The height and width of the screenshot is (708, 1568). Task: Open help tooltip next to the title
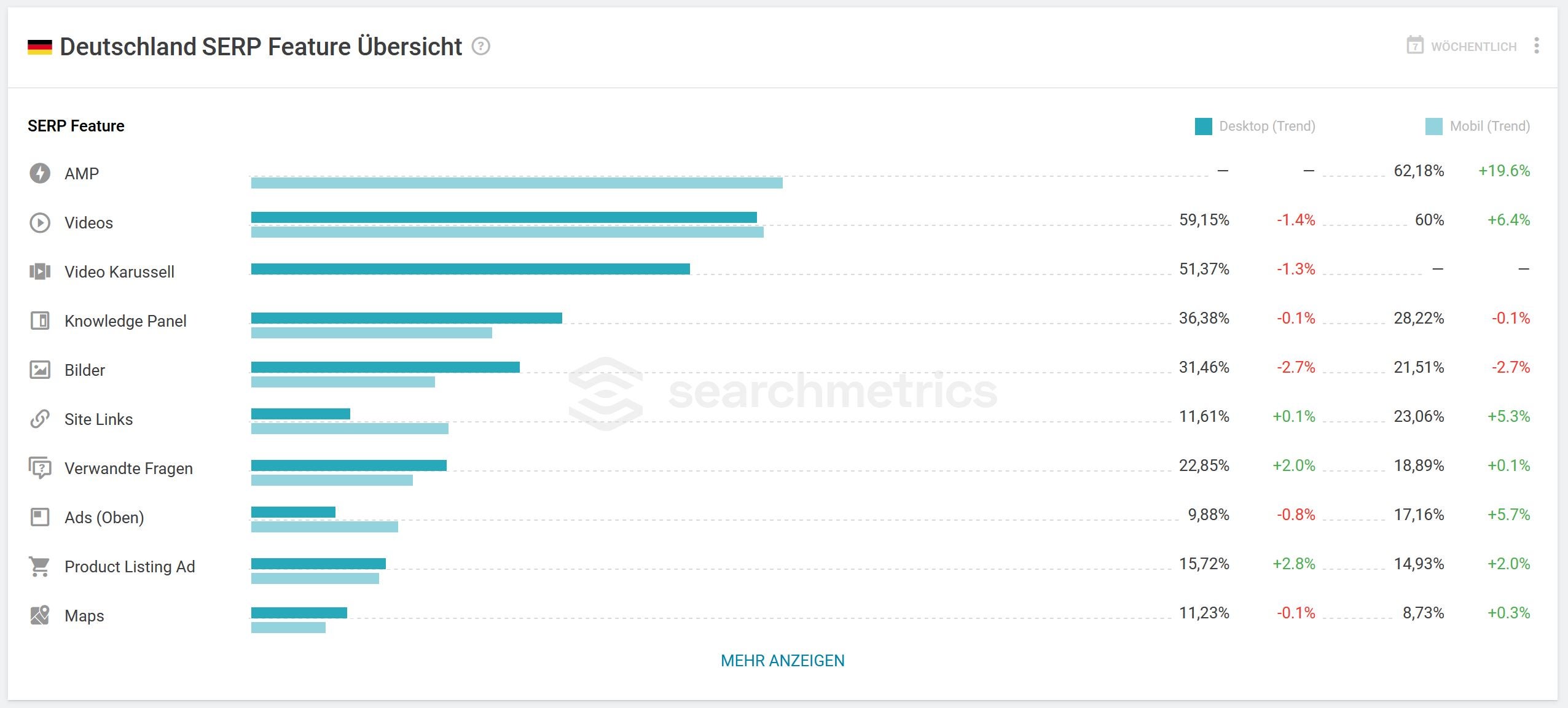[x=481, y=47]
